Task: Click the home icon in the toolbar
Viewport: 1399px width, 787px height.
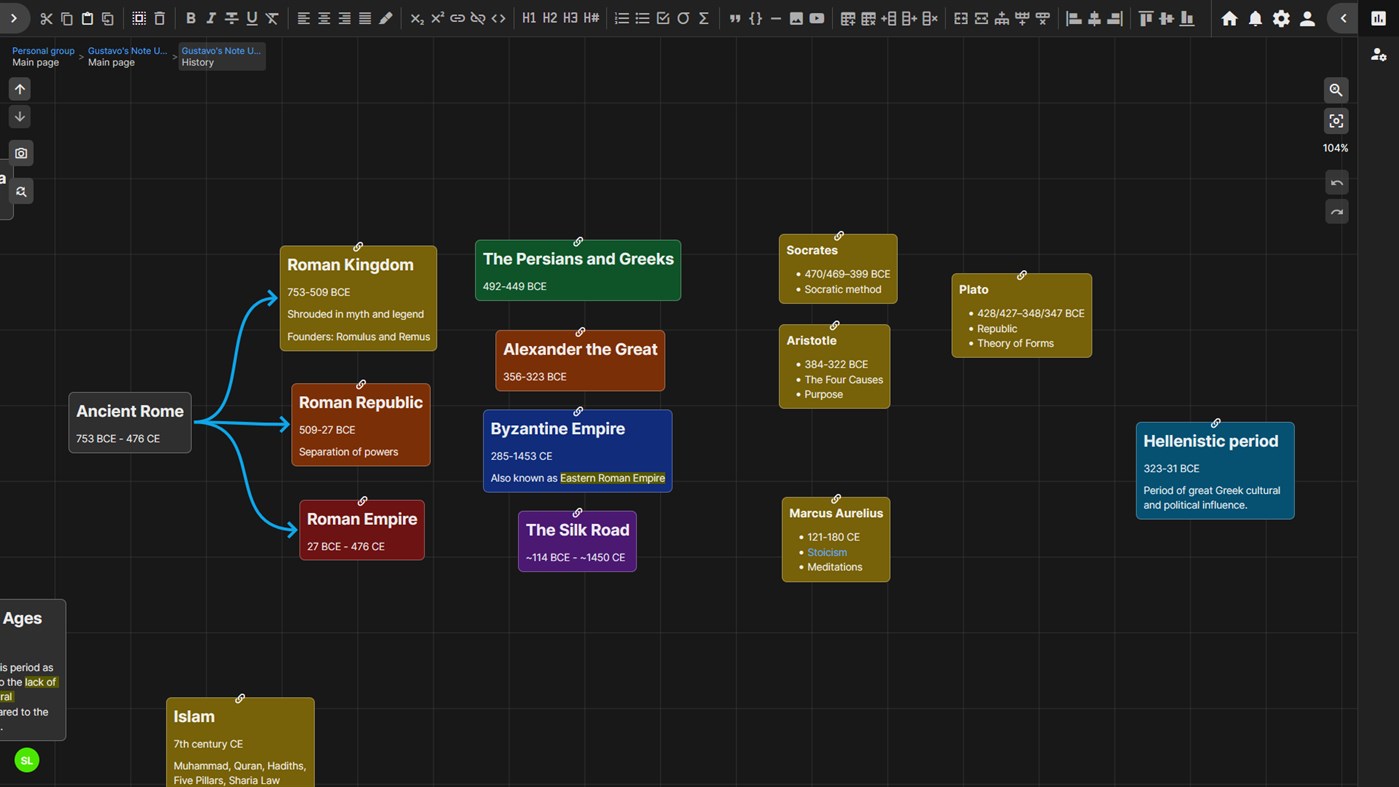Action: pyautogui.click(x=1229, y=18)
